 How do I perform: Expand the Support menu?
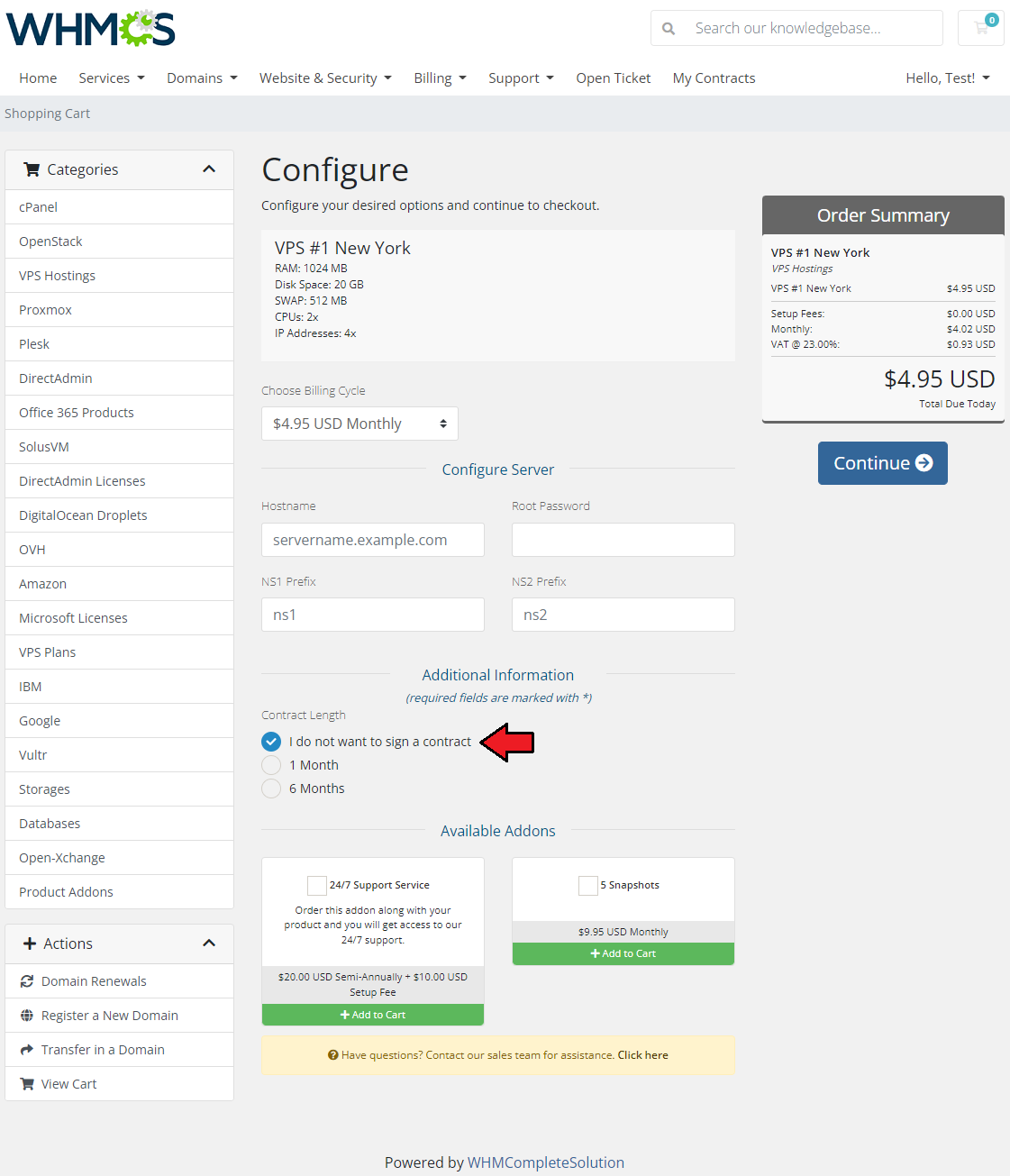click(x=521, y=78)
